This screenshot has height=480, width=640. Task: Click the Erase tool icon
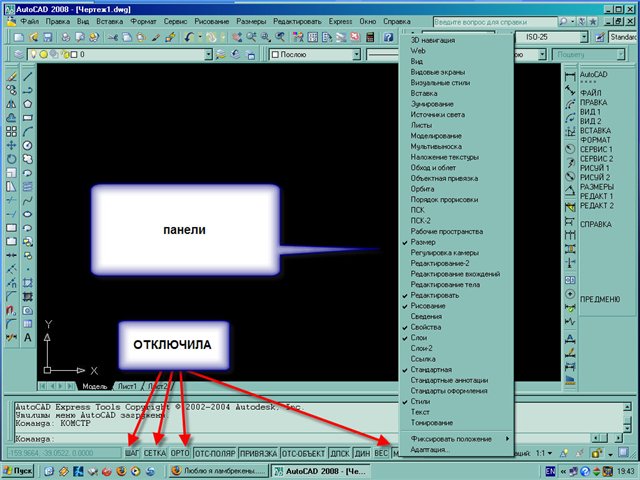click(11, 75)
